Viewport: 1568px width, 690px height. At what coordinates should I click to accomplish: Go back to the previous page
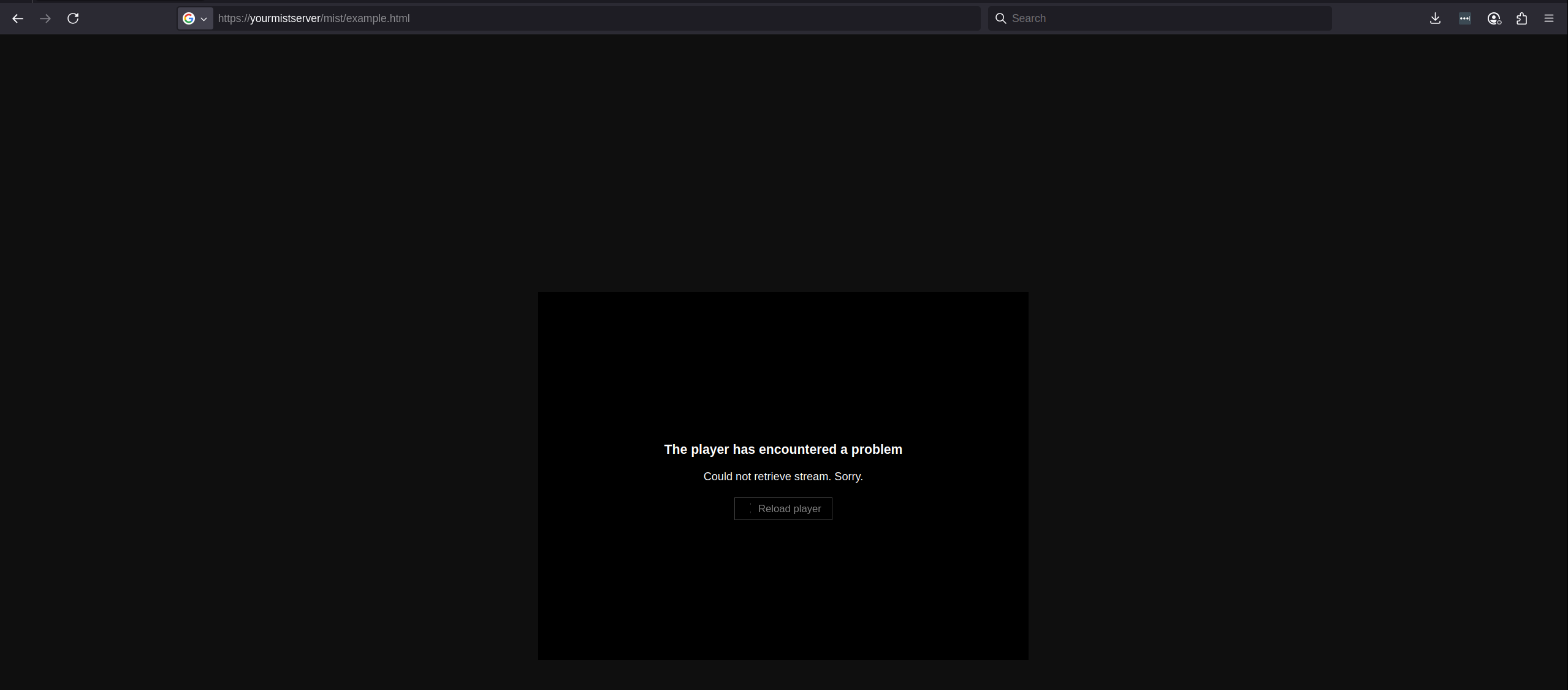pos(18,18)
